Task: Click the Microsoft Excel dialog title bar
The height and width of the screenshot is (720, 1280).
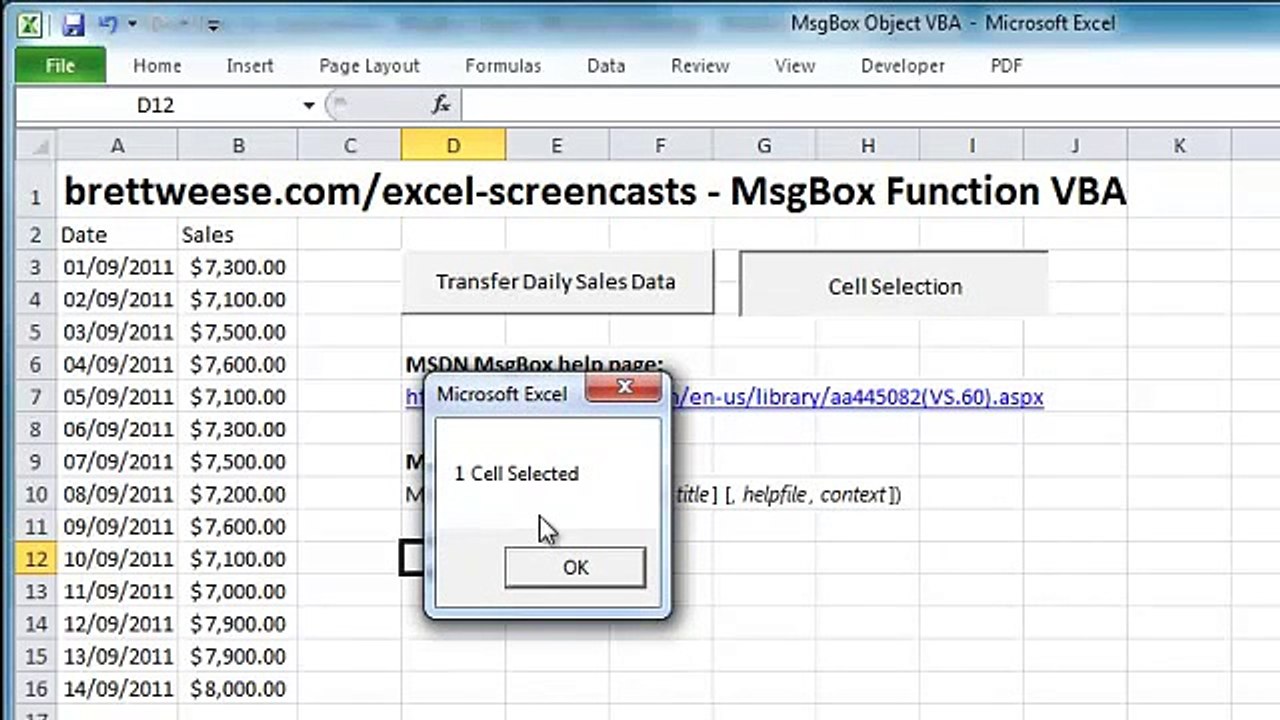Action: point(505,393)
